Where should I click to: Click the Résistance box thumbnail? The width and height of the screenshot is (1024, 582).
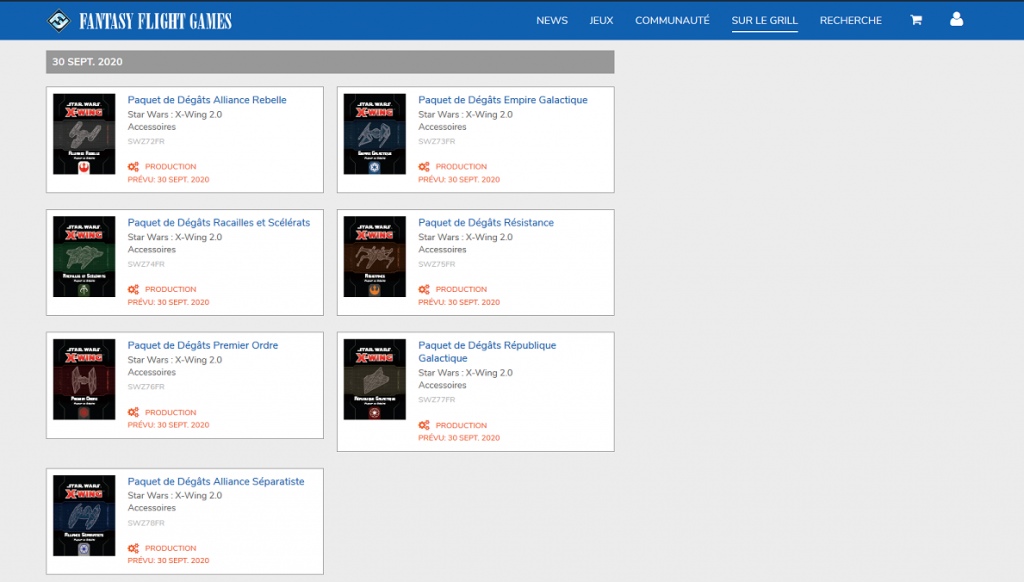375,257
